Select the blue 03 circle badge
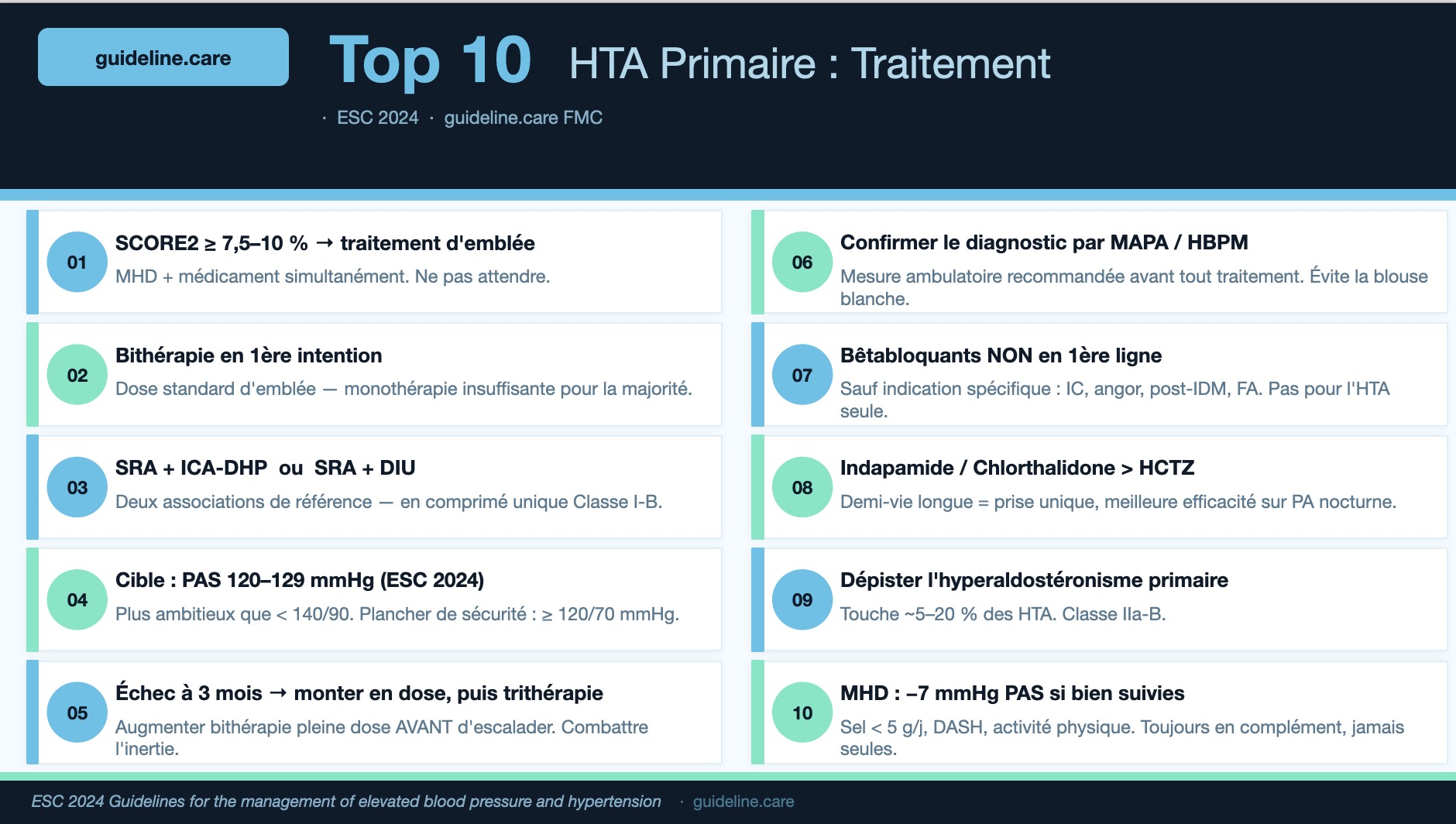This screenshot has height=824, width=1456. click(77, 487)
